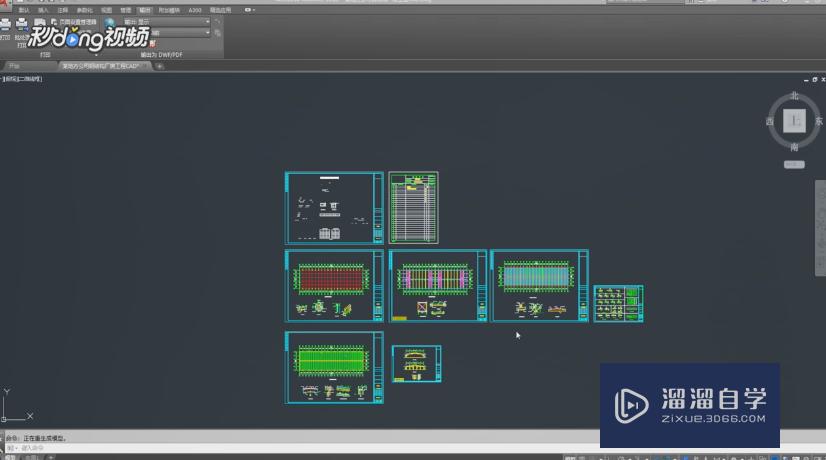The image size is (826, 460).
Task: Click the ViewCube 上 (Top) face
Action: (794, 121)
